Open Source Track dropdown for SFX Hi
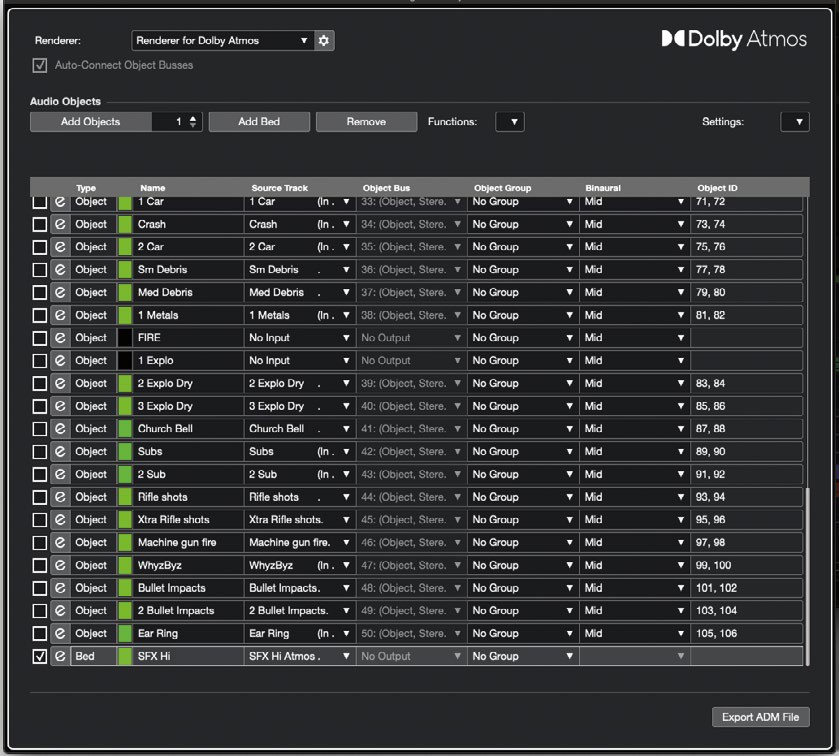839x756 pixels. tap(300, 656)
